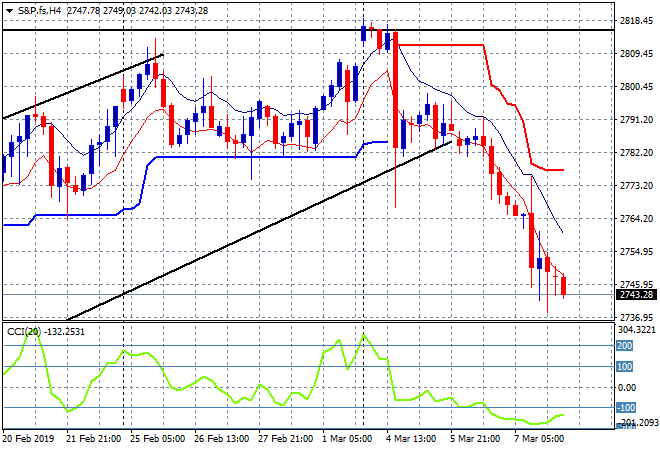660x450 pixels.
Task: Click the 2754.95 price scale value
Action: pos(636,251)
